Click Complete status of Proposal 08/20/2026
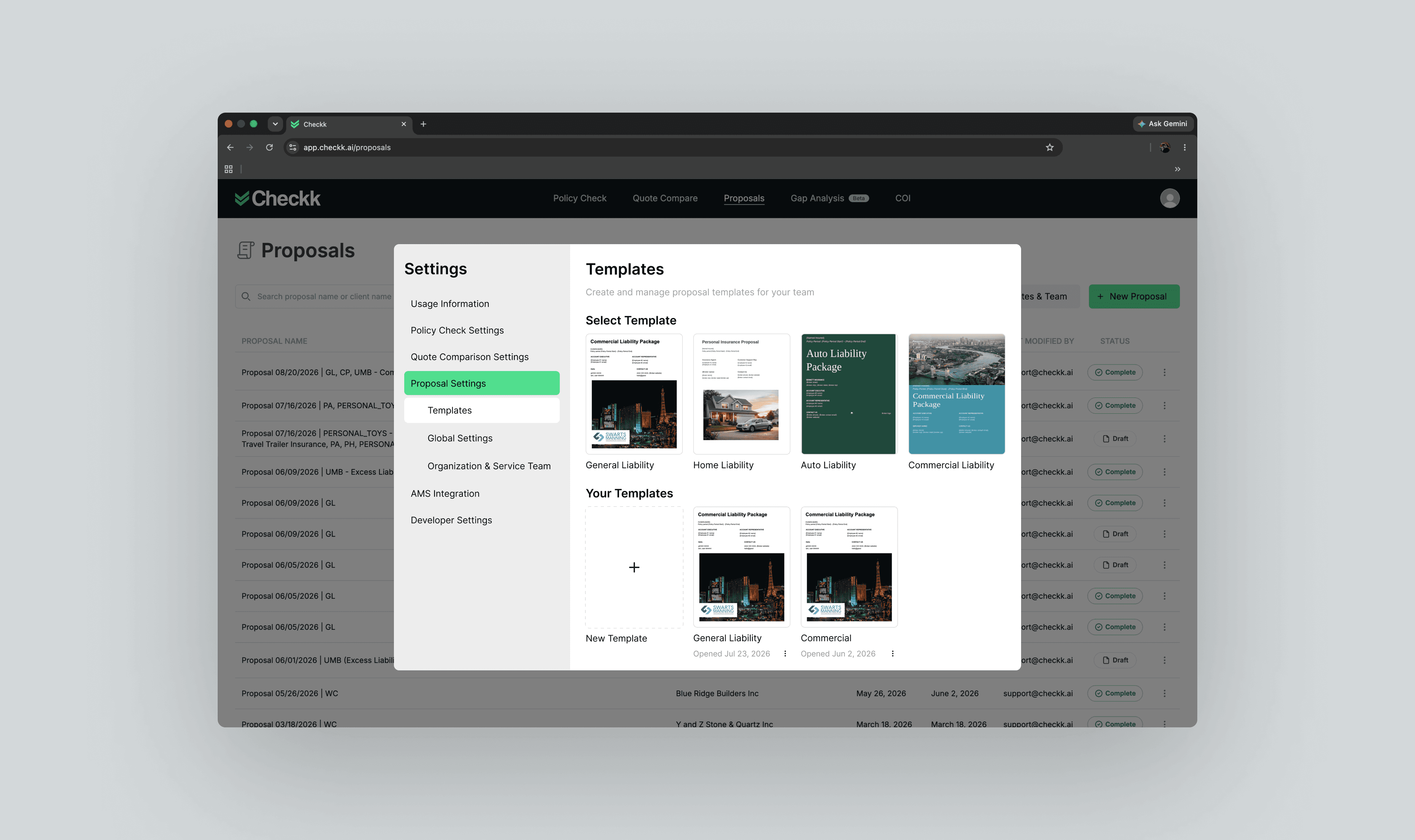 1114,372
